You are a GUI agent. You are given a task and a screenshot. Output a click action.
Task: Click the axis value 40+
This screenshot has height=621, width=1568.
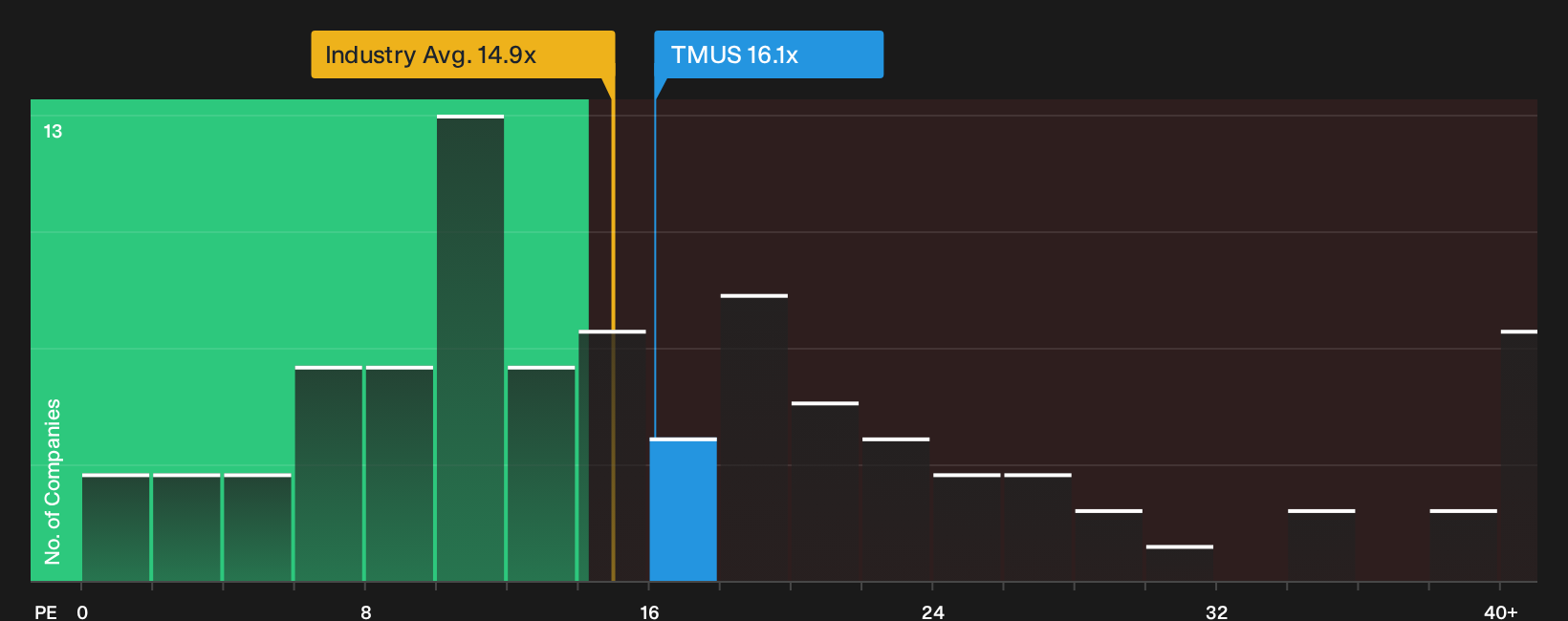coord(1501,611)
